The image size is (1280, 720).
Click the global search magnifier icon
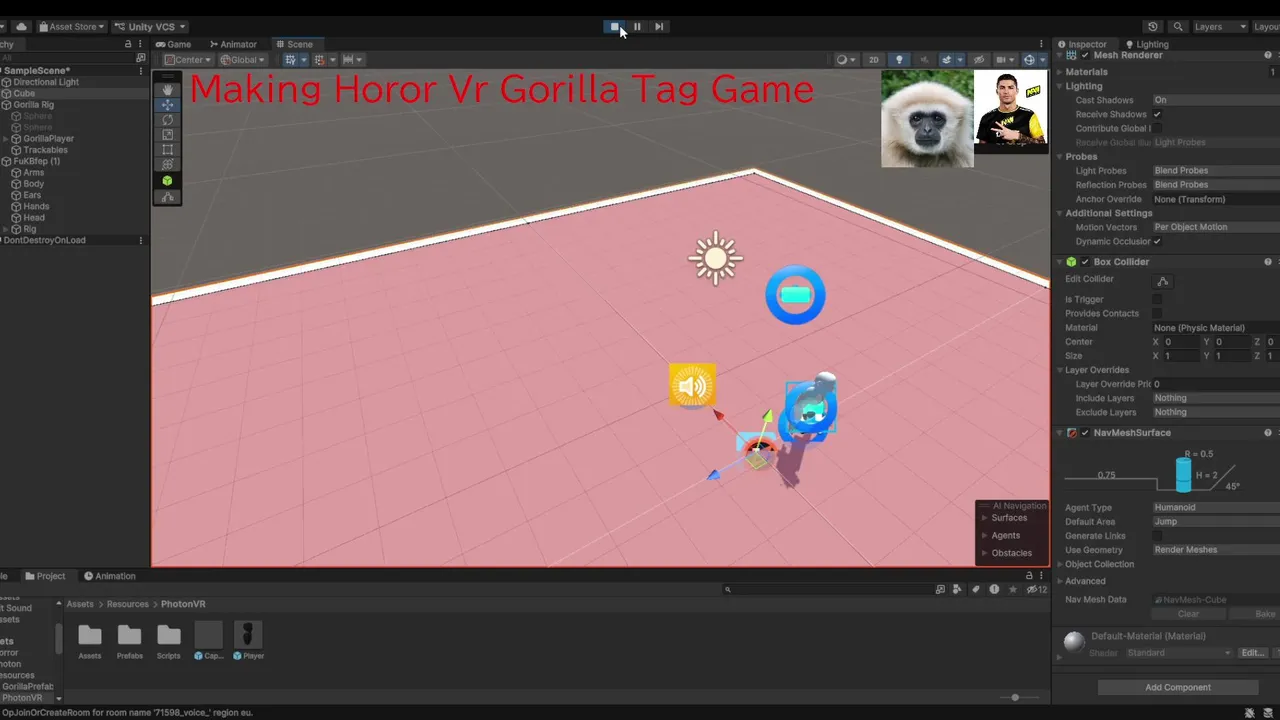tap(1178, 27)
